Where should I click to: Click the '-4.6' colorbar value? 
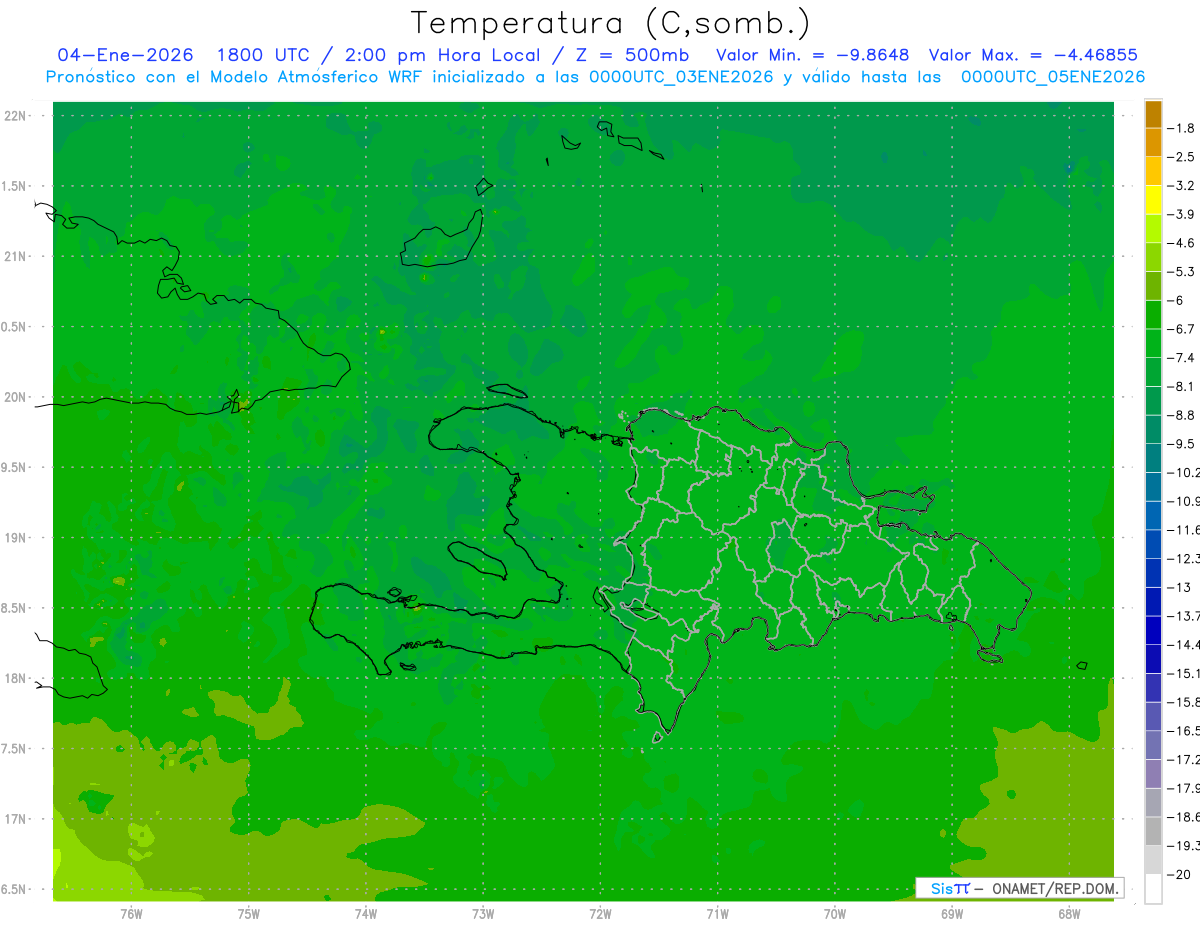pyautogui.click(x=1183, y=243)
